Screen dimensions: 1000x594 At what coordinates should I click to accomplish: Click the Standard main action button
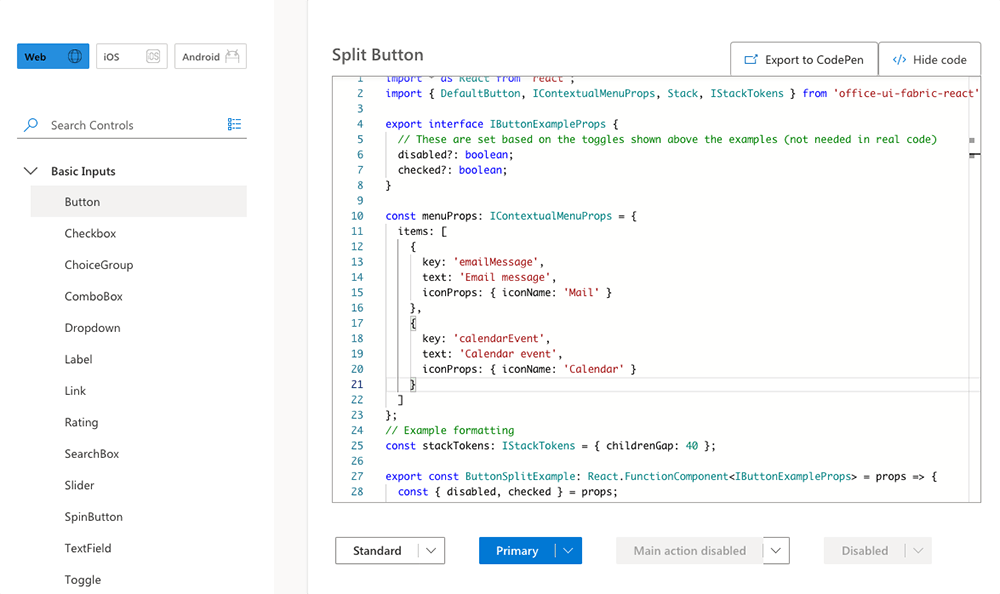[x=377, y=551]
